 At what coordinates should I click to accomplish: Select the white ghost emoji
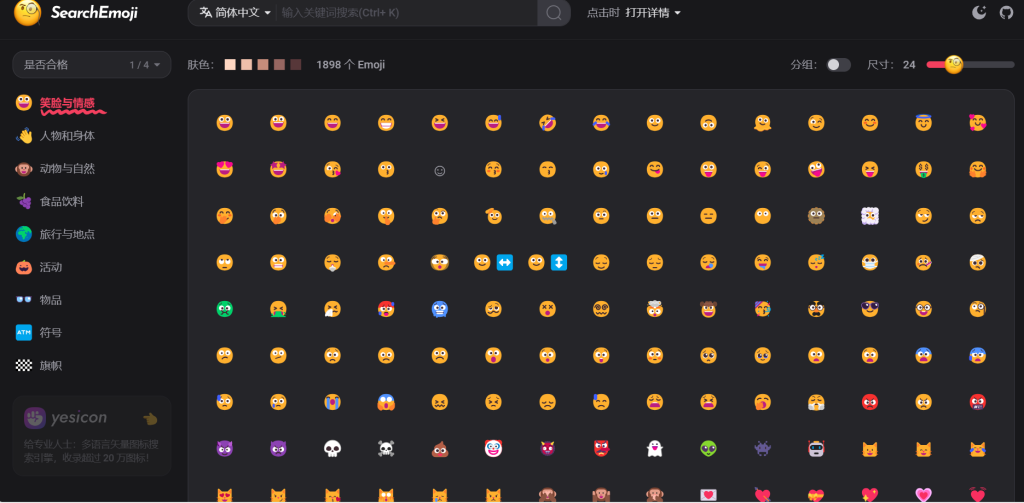pos(654,449)
